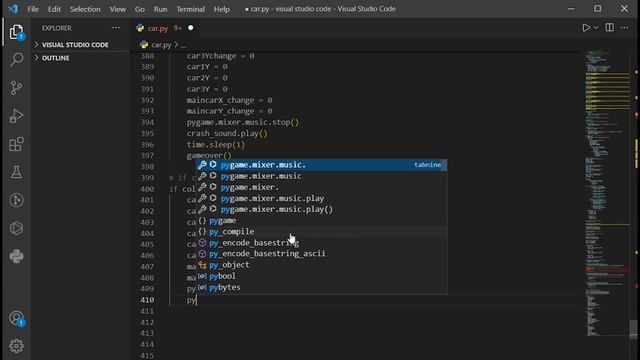
Task: Click the wrench icon of first suggestion
Action: [202, 164]
